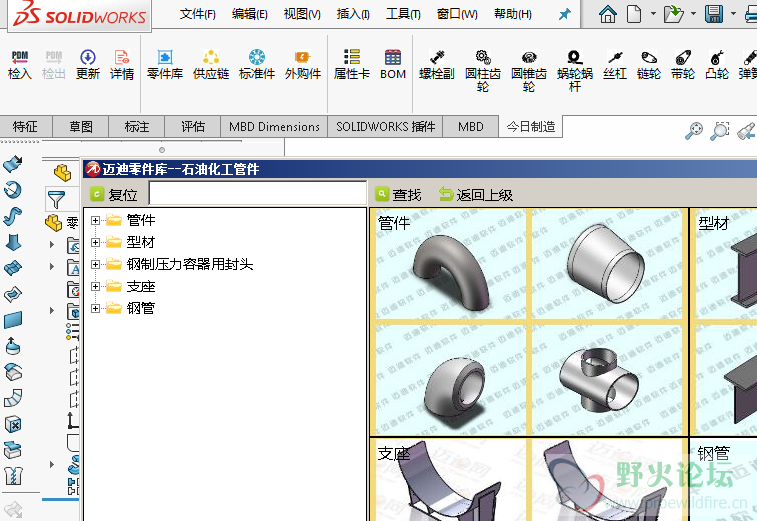Launch the 链轮 sprocket tool
This screenshot has height=521, width=757.
click(648, 65)
